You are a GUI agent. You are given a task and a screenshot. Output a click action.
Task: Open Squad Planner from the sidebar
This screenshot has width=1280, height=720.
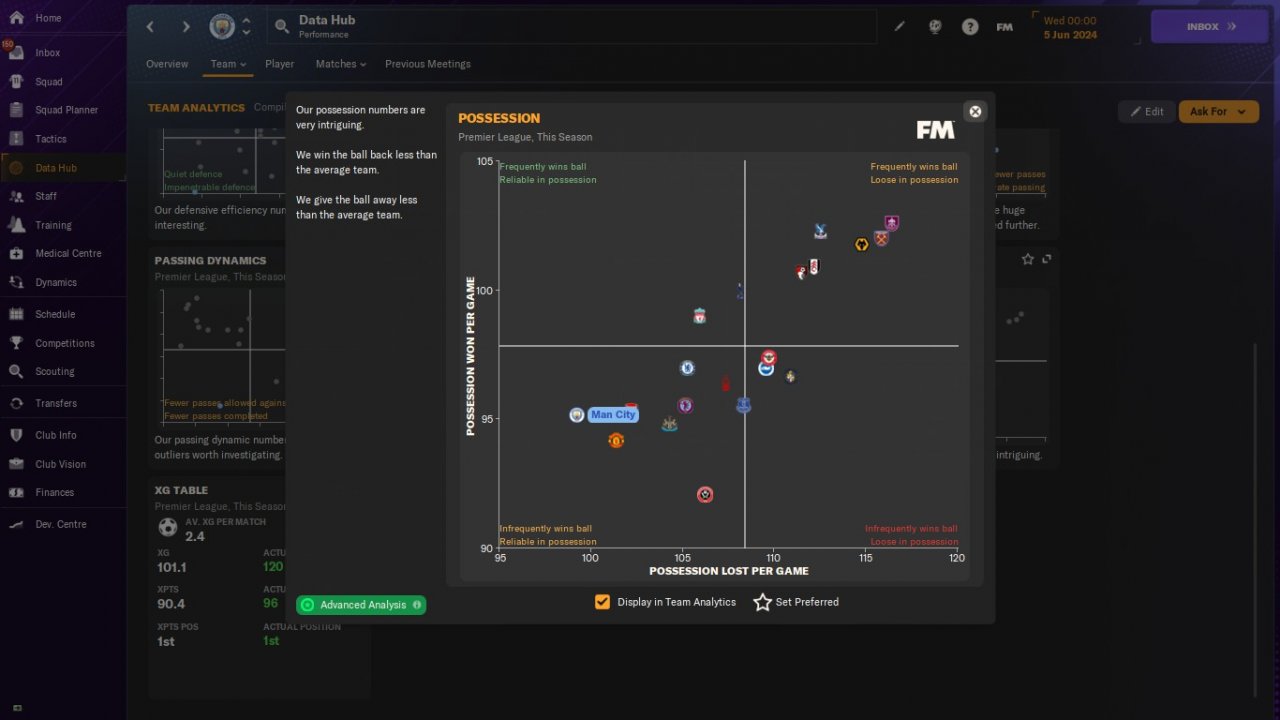[x=66, y=110]
